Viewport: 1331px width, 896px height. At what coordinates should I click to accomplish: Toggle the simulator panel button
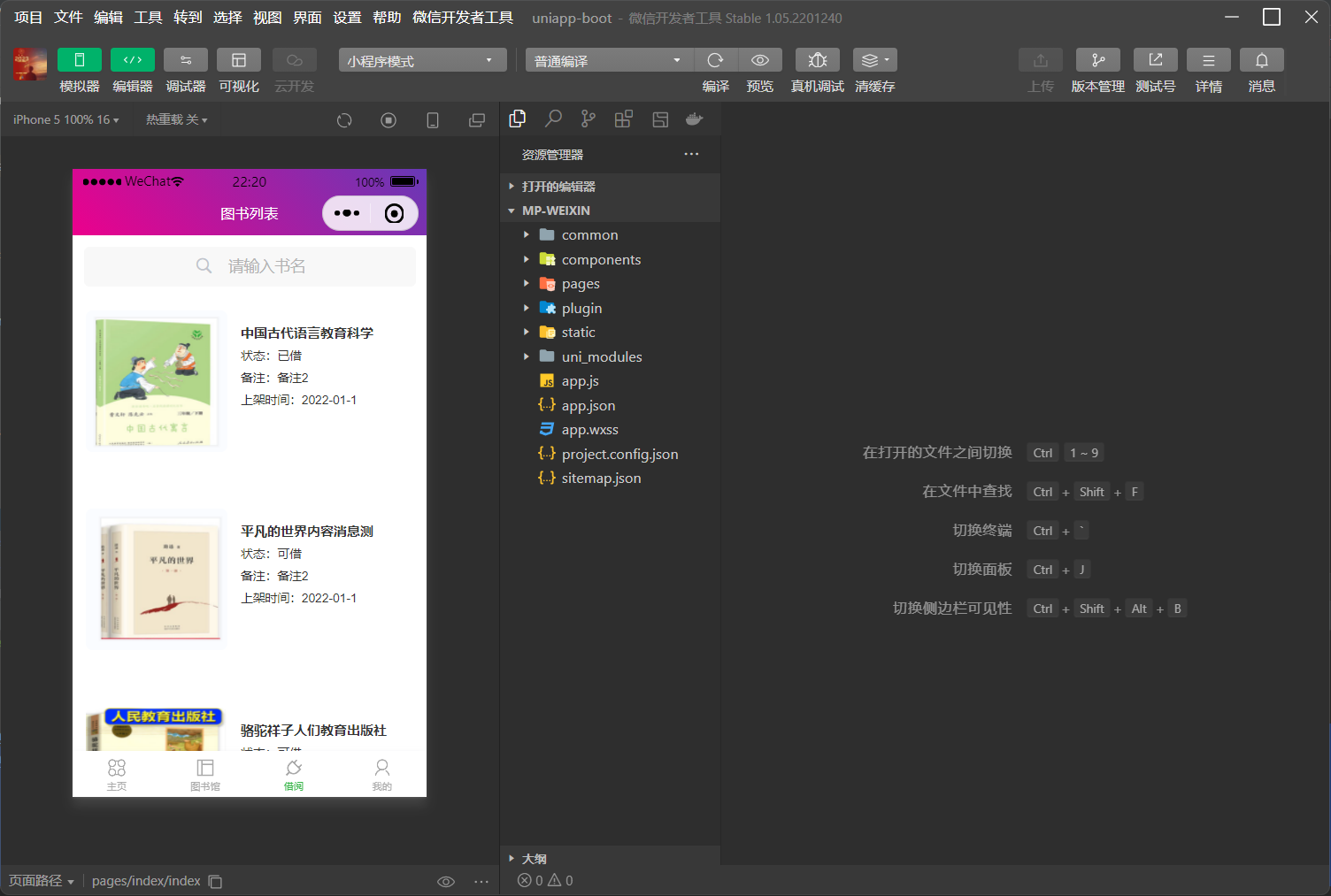[80, 59]
